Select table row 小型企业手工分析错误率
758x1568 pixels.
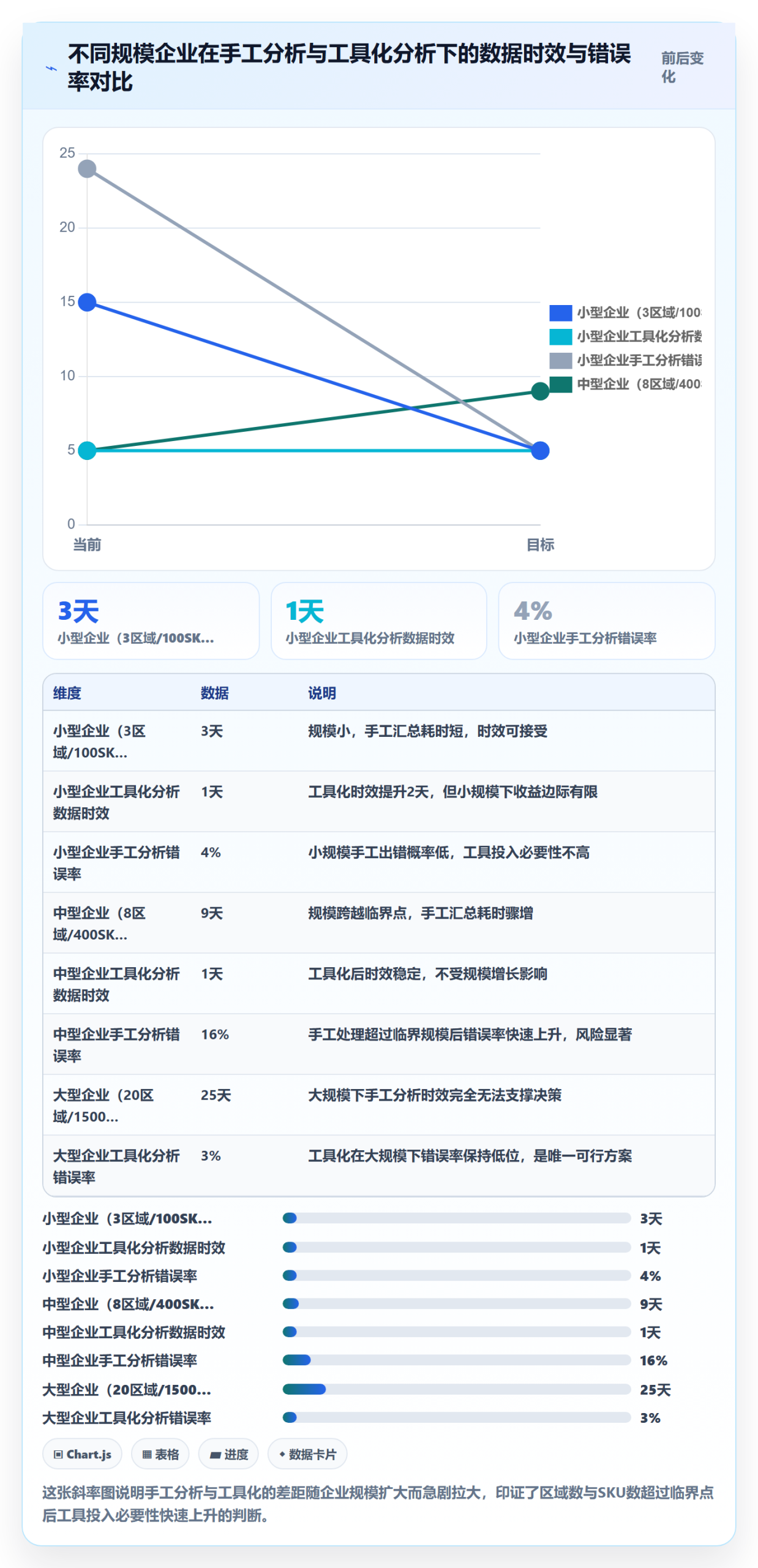[378, 862]
